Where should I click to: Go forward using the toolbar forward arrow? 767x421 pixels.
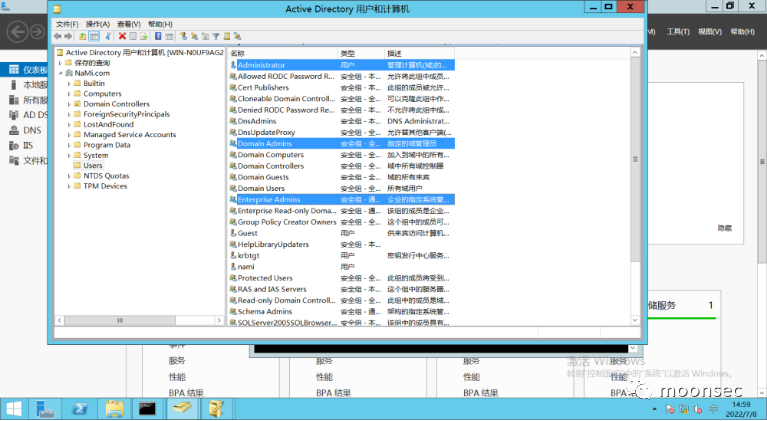[x=68, y=36]
